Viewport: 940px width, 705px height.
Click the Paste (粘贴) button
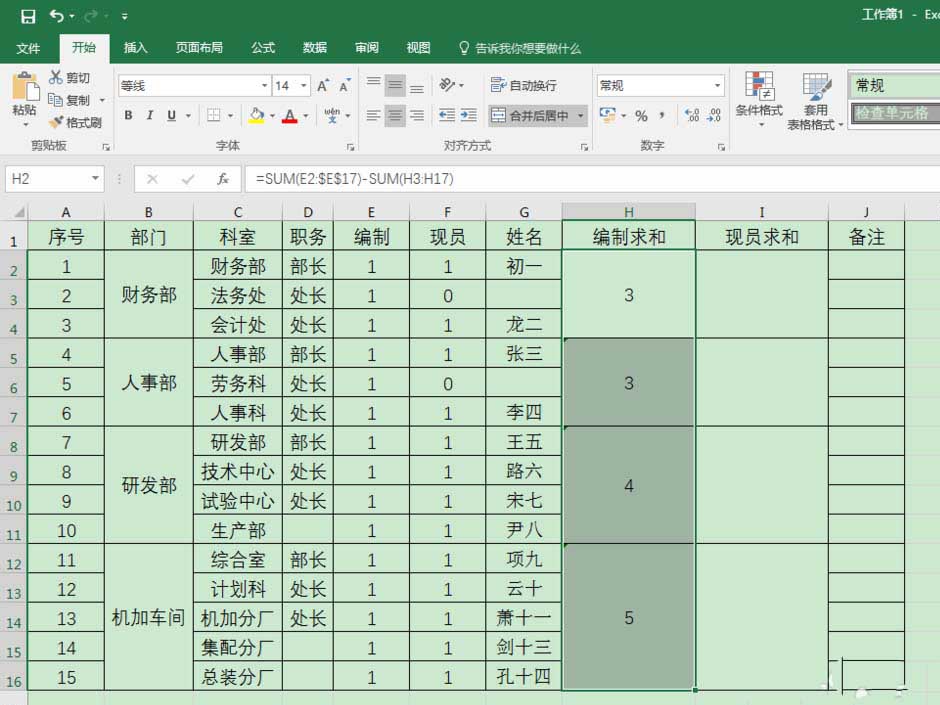[24, 98]
